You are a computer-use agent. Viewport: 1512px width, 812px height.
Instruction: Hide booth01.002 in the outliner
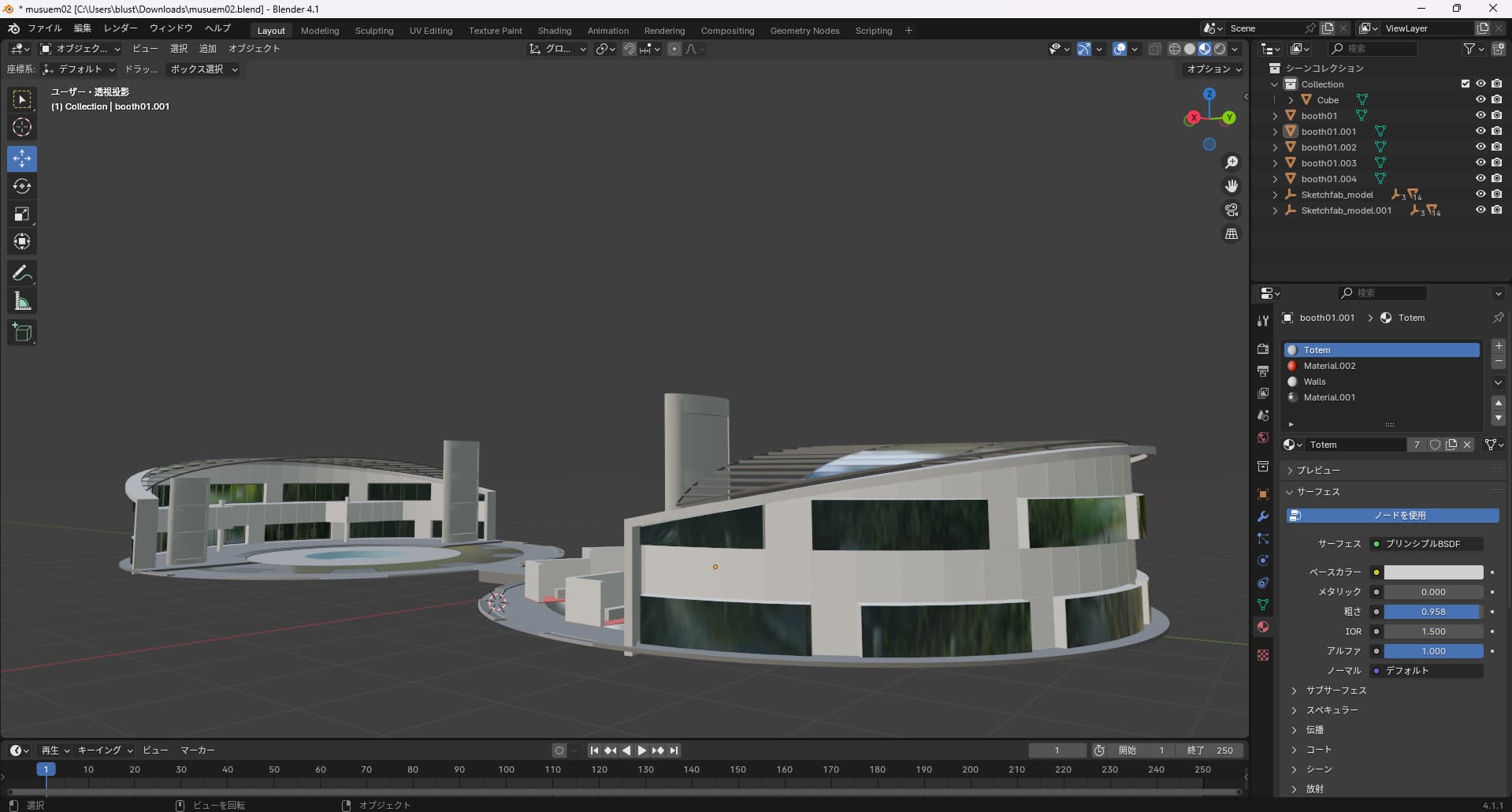(x=1480, y=147)
